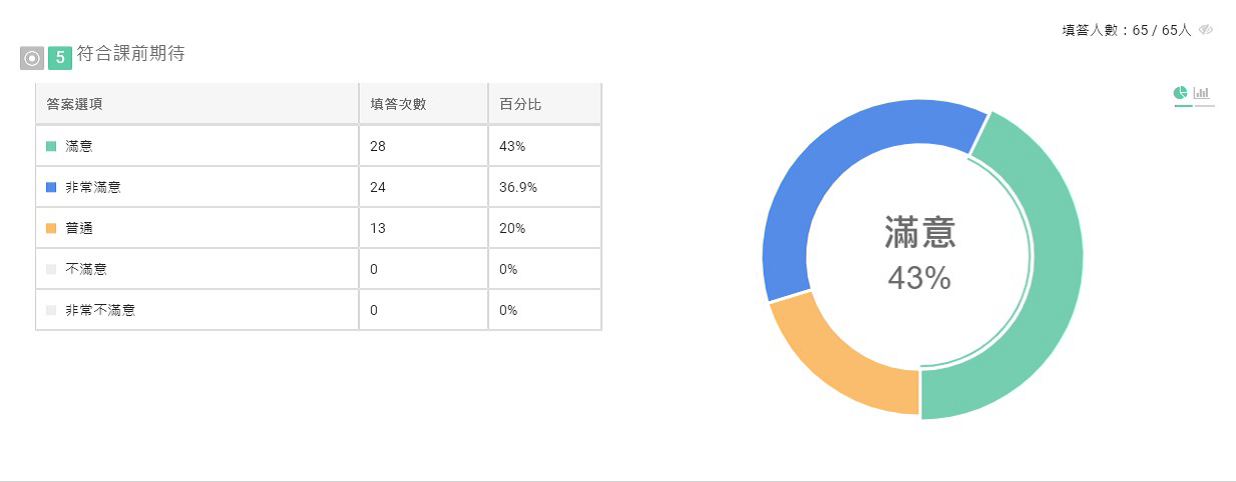The width and height of the screenshot is (1236, 482).
Task: Click the 填答人數 65 / 65人 label
Action: point(1127,30)
